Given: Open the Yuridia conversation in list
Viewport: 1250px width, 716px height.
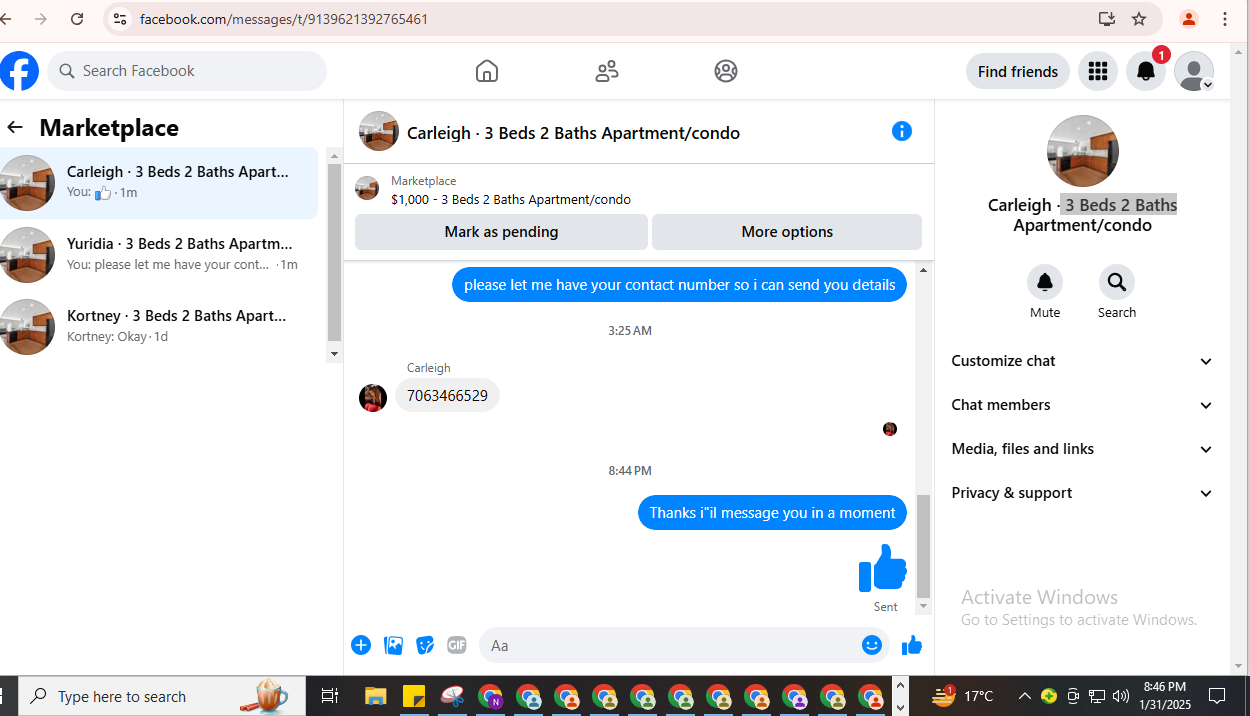Looking at the screenshot, I should tap(159, 255).
